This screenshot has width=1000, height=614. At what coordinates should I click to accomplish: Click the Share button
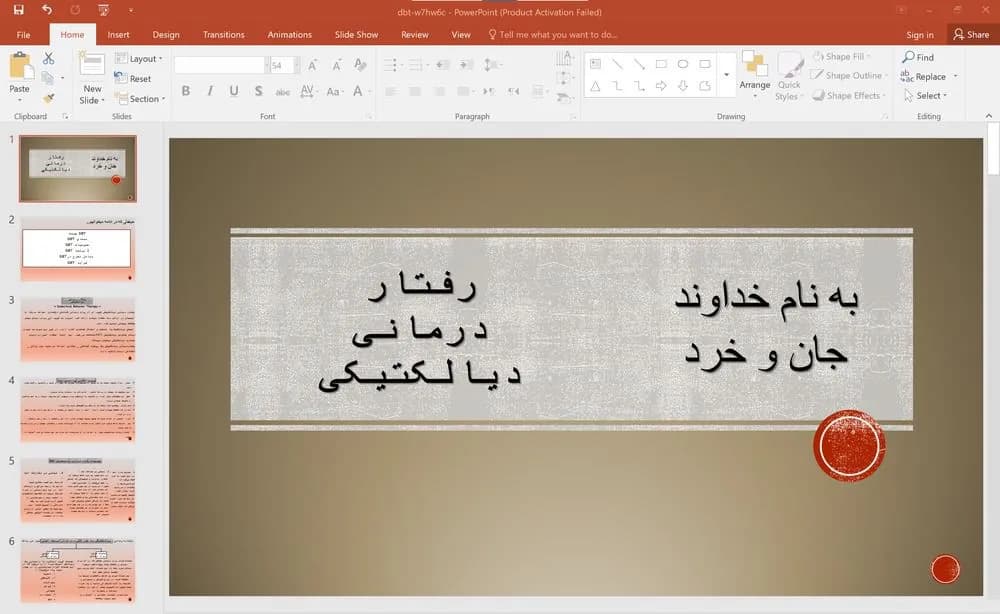[x=971, y=34]
